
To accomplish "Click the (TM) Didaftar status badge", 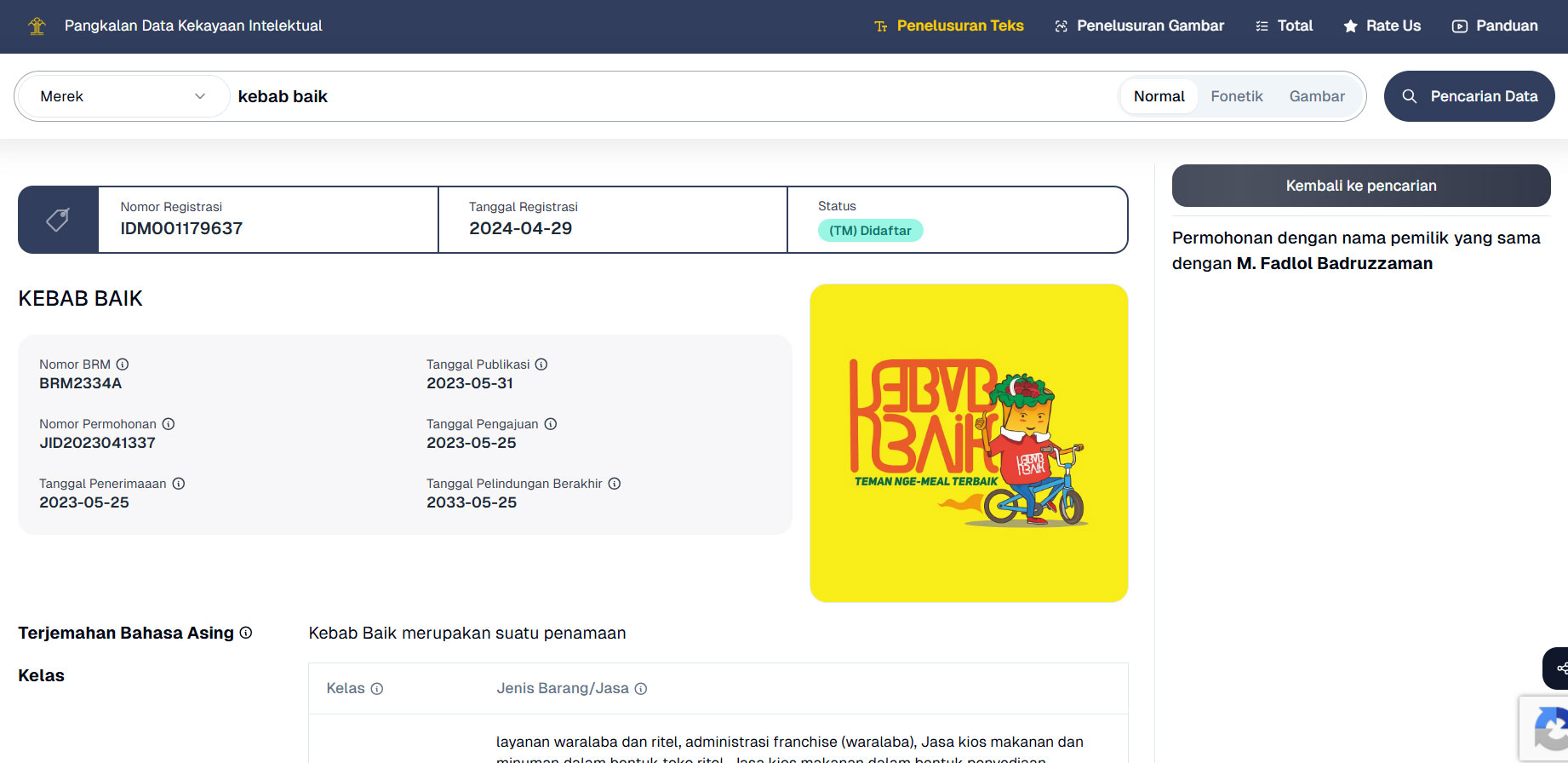I will click(x=870, y=231).
